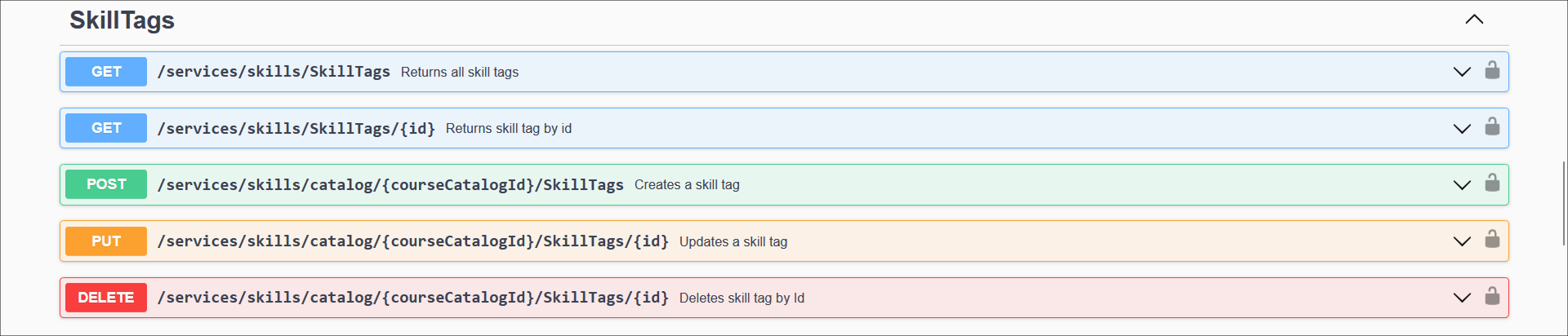Expand the 'Deletes skill tag by Id' chevron

click(x=1462, y=298)
